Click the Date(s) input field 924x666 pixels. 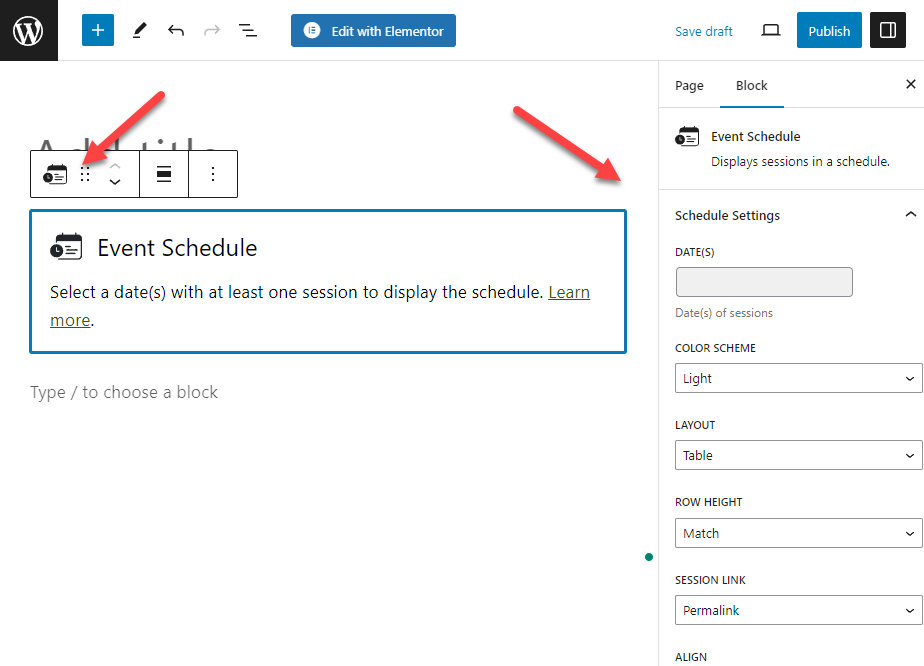(764, 282)
